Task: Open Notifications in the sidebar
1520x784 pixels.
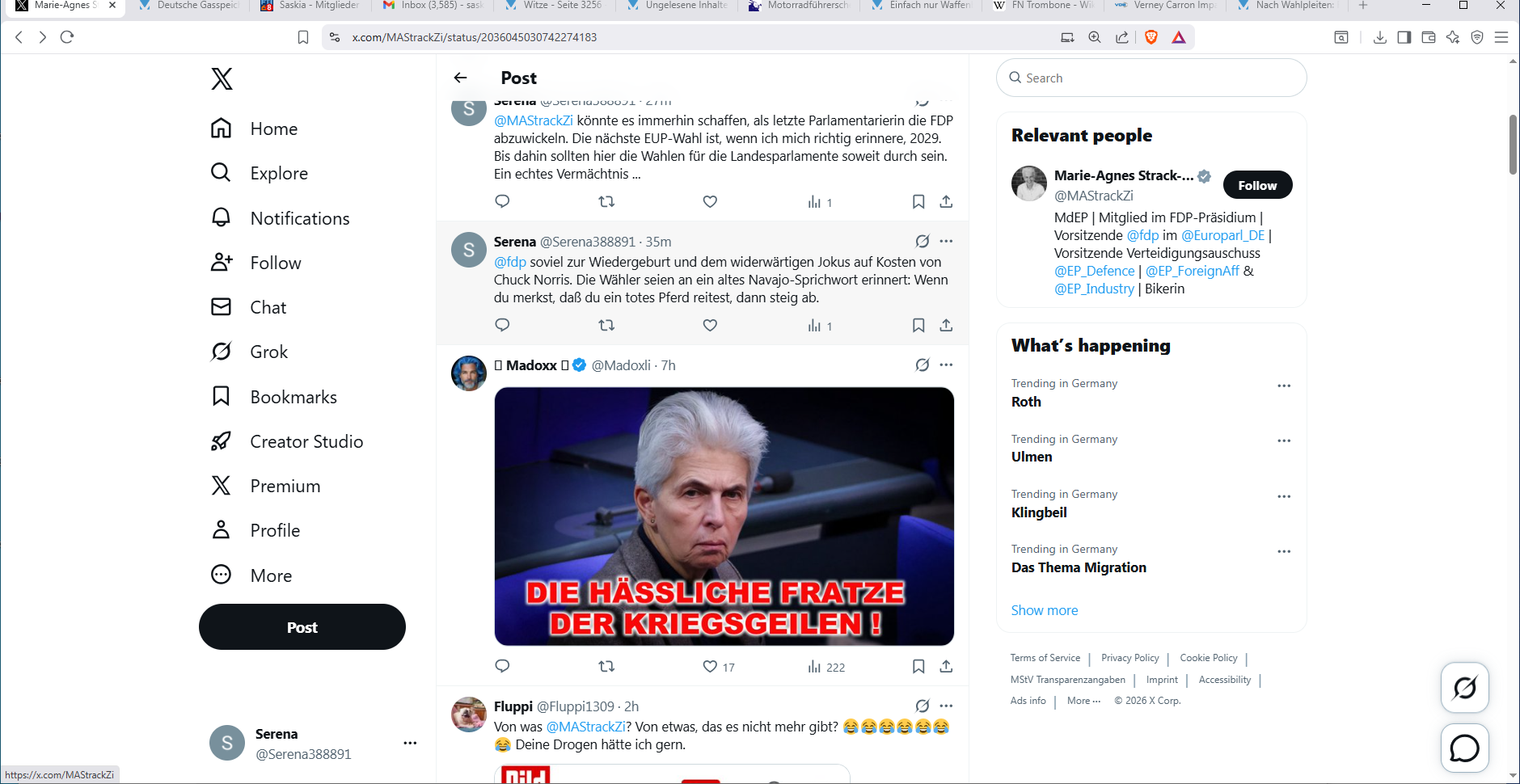Action: 299,218
